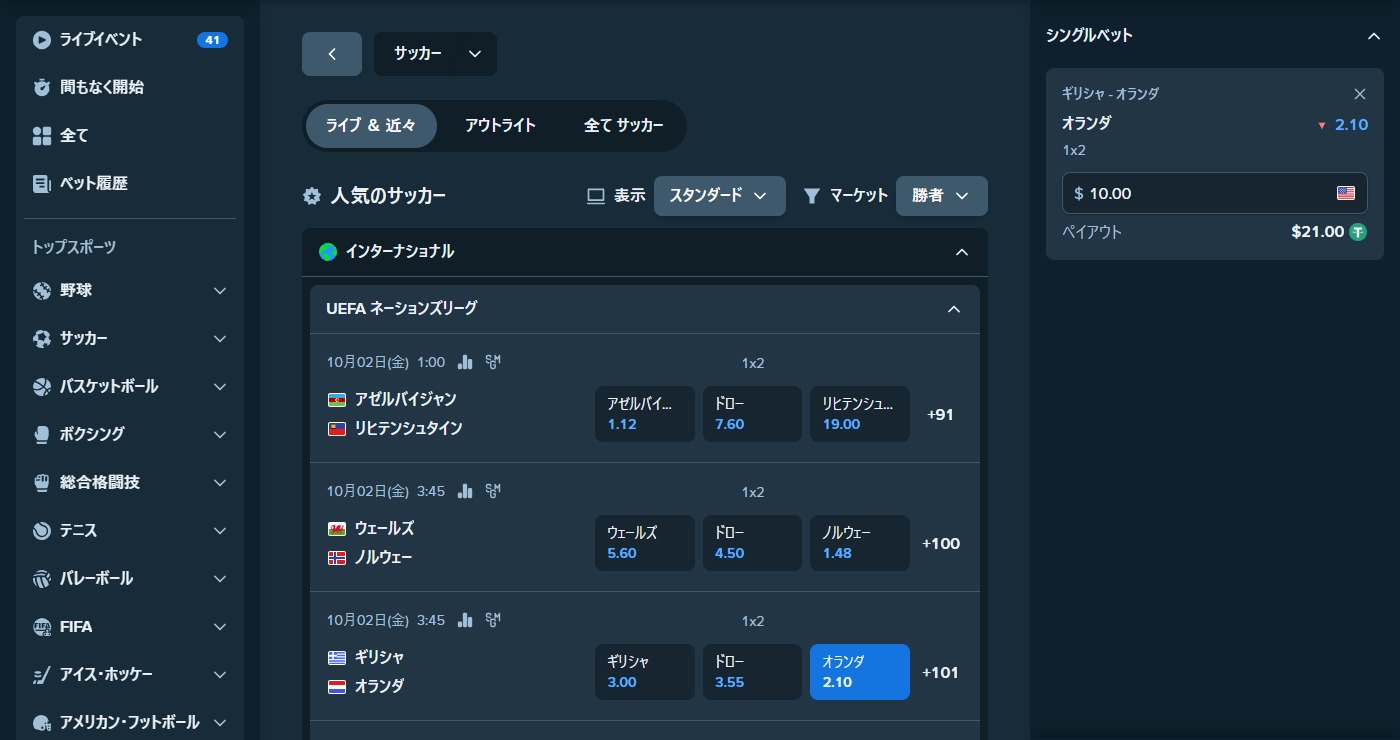This screenshot has height=740, width=1400.
Task: Select draw odds 3.55
Action: [752, 672]
